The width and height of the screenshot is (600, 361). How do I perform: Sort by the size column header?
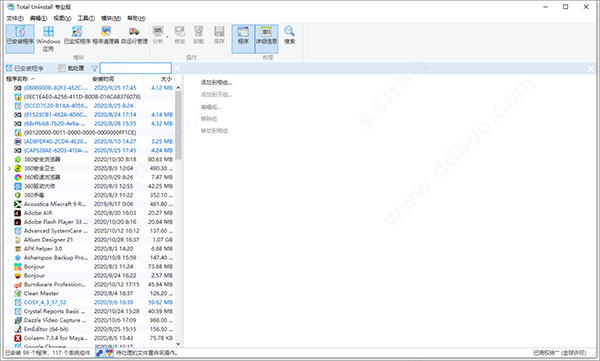[159, 79]
